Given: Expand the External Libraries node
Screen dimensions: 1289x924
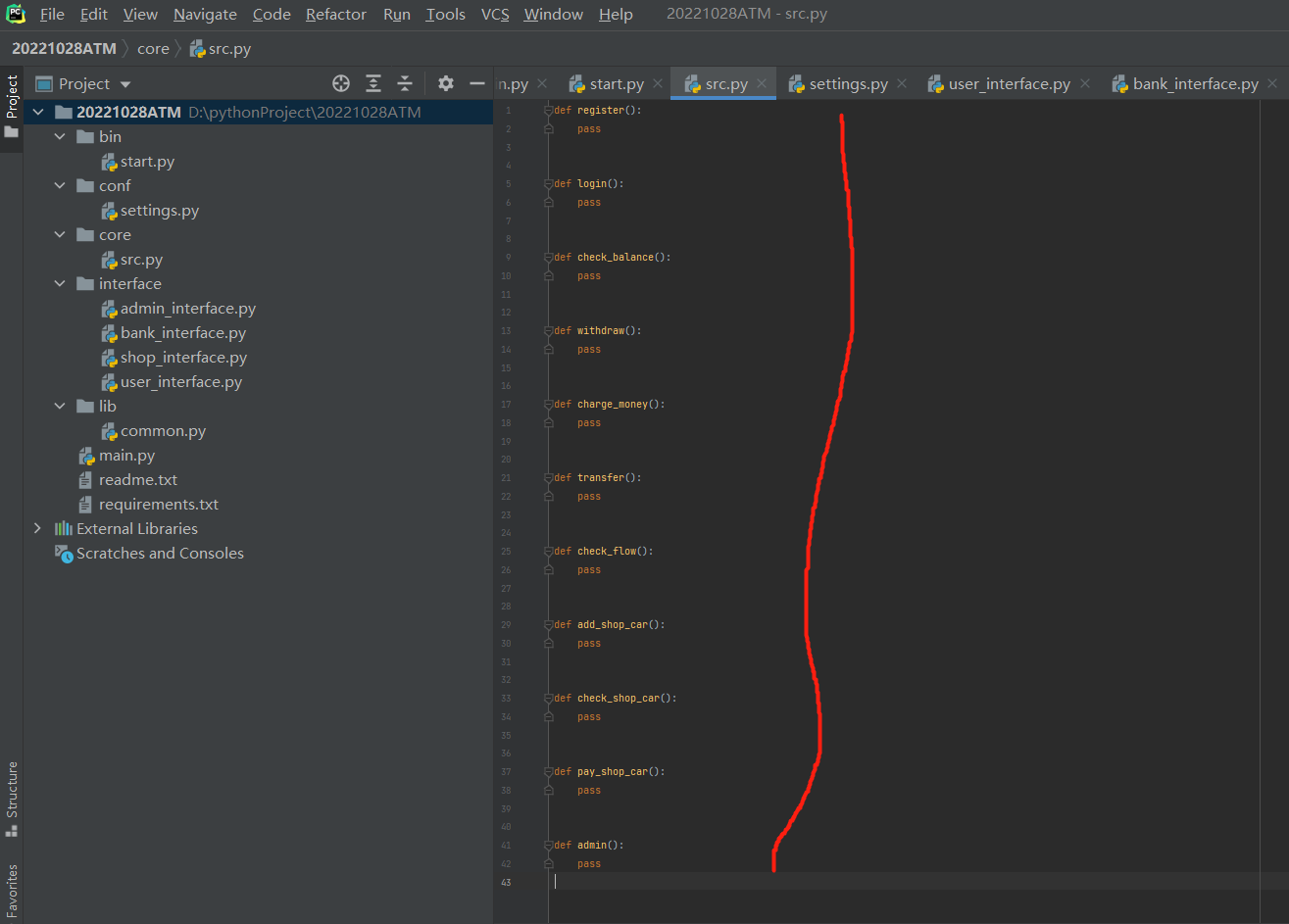Looking at the screenshot, I should pyautogui.click(x=37, y=529).
